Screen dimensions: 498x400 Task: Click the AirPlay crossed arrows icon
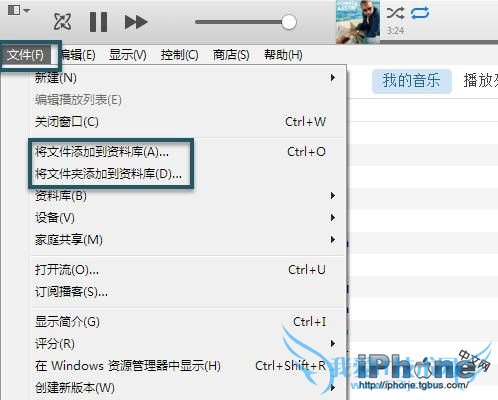pos(62,22)
